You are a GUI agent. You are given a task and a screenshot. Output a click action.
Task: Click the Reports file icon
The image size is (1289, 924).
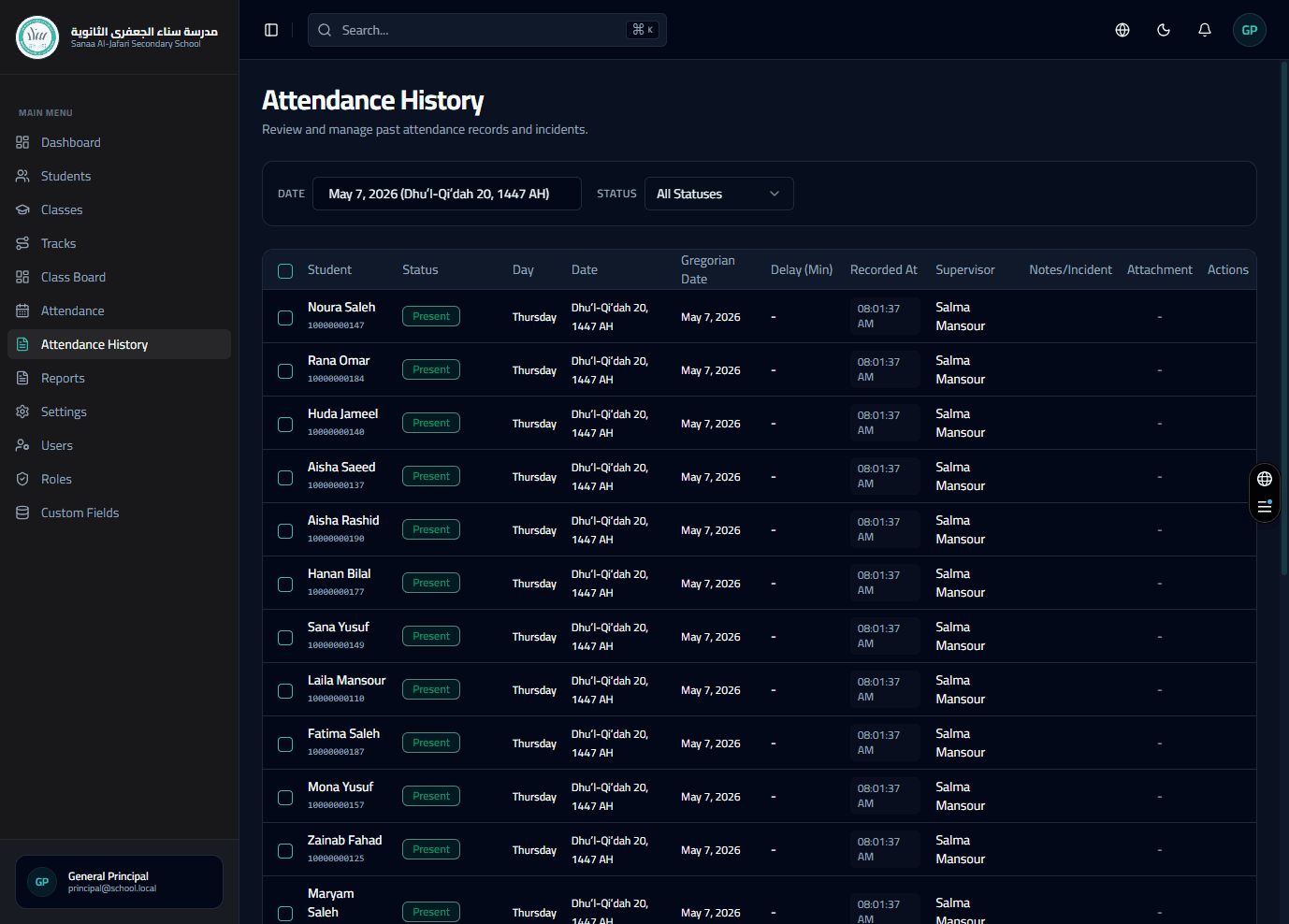coord(22,378)
